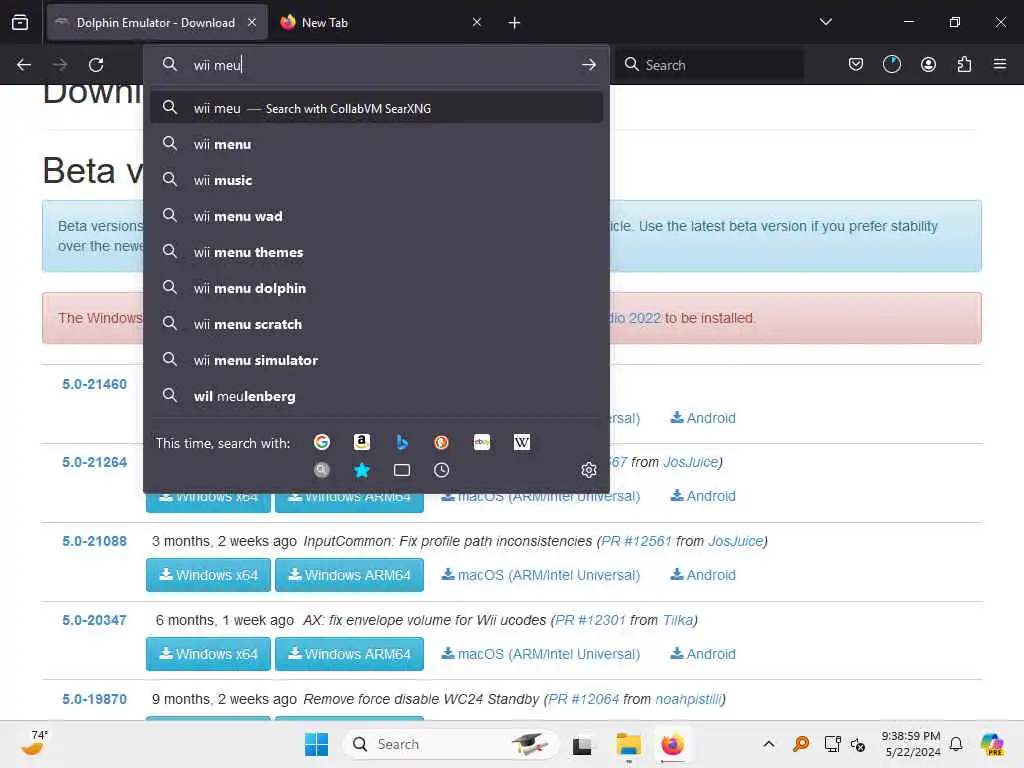Choose the 'wii menu dolphin' suggestion
Image resolution: width=1024 pixels, height=768 pixels.
coord(376,287)
